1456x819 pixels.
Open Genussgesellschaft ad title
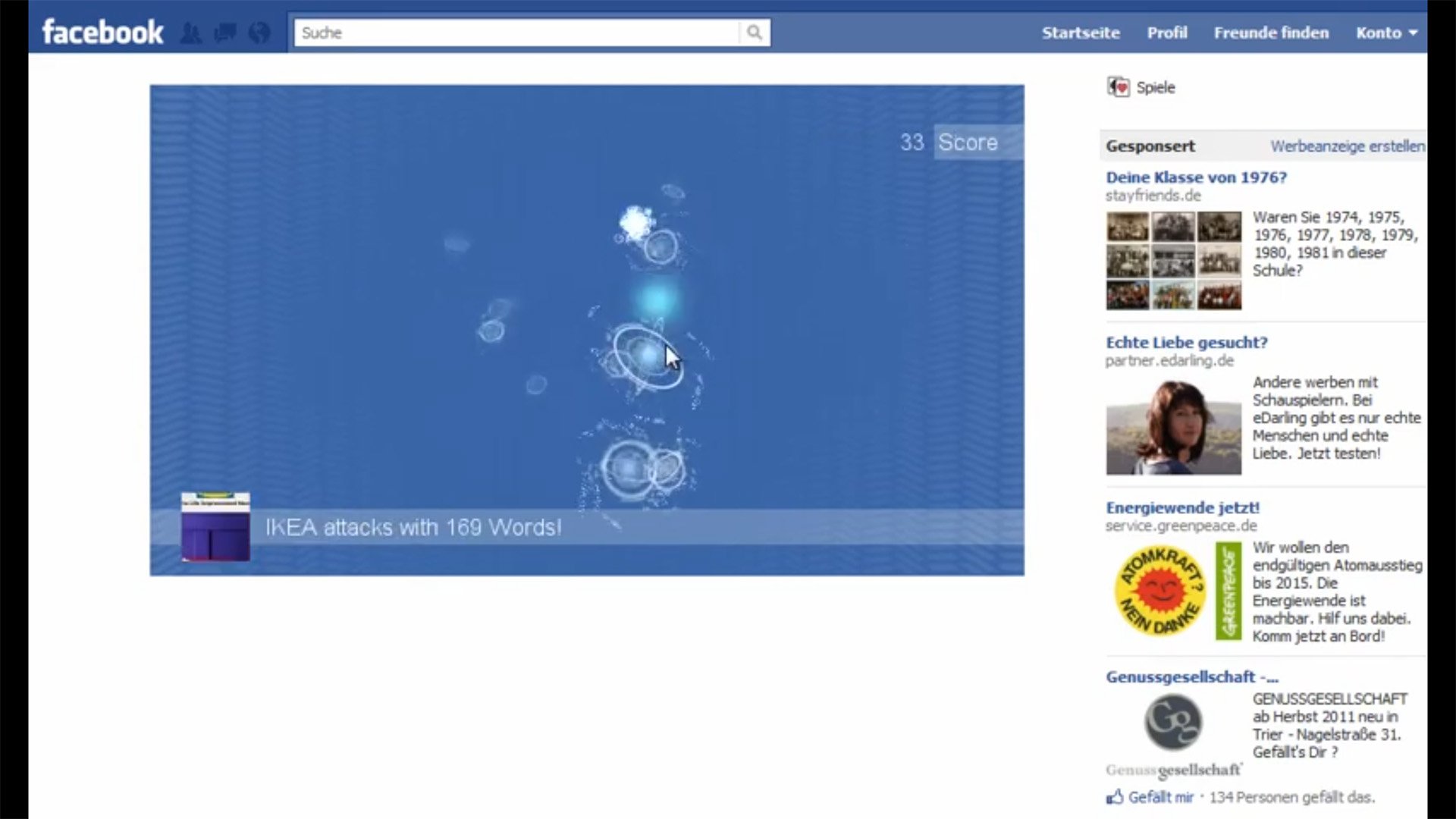pyautogui.click(x=1191, y=677)
